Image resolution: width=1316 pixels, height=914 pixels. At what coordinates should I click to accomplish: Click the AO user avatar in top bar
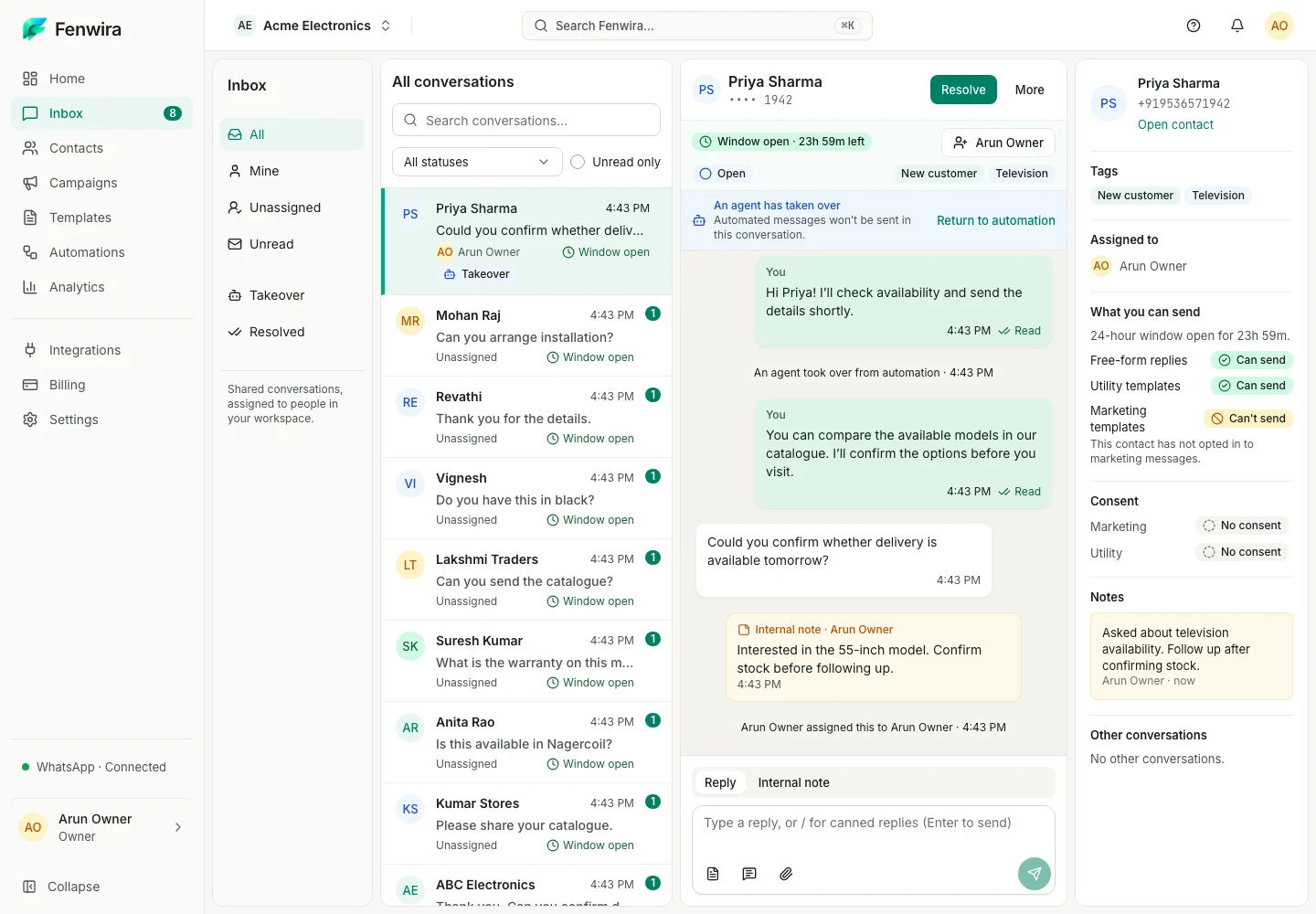pos(1279,26)
